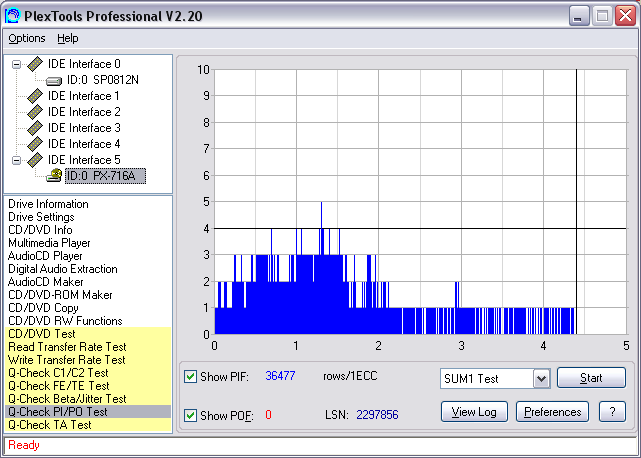Select IDE Interface 2 label
The width and height of the screenshot is (641, 458).
84,112
